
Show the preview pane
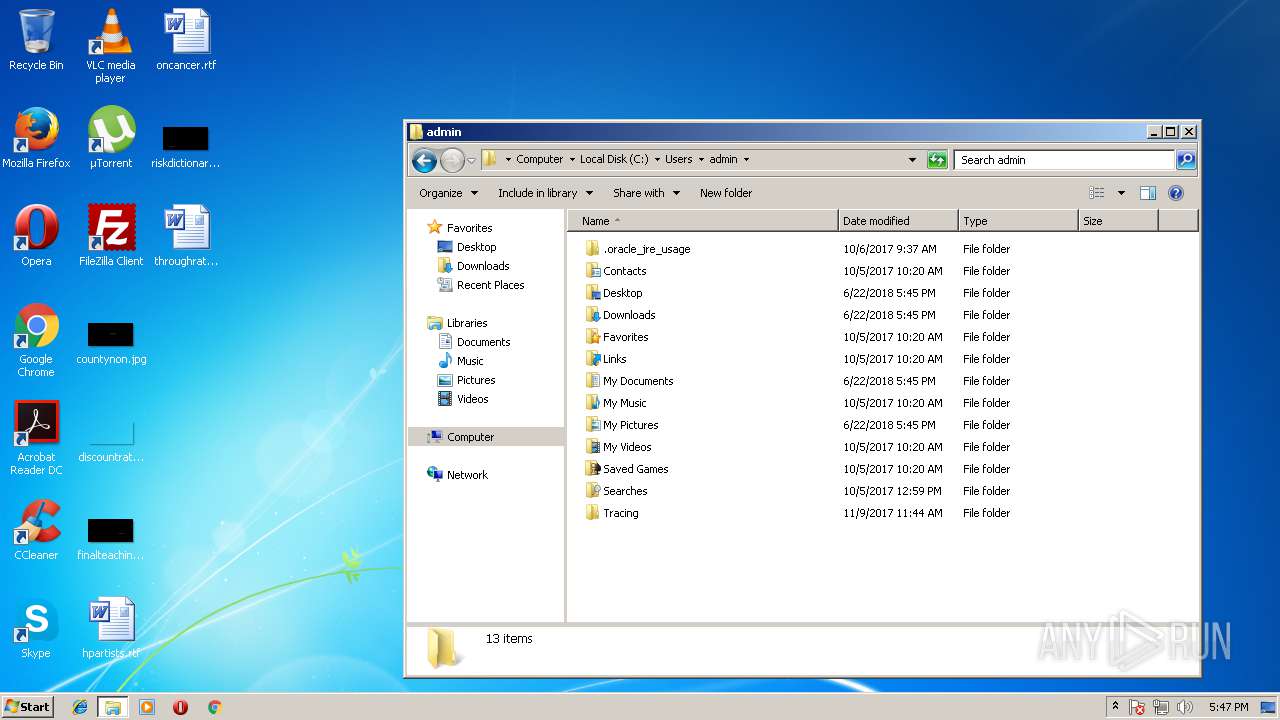pyautogui.click(x=1148, y=193)
